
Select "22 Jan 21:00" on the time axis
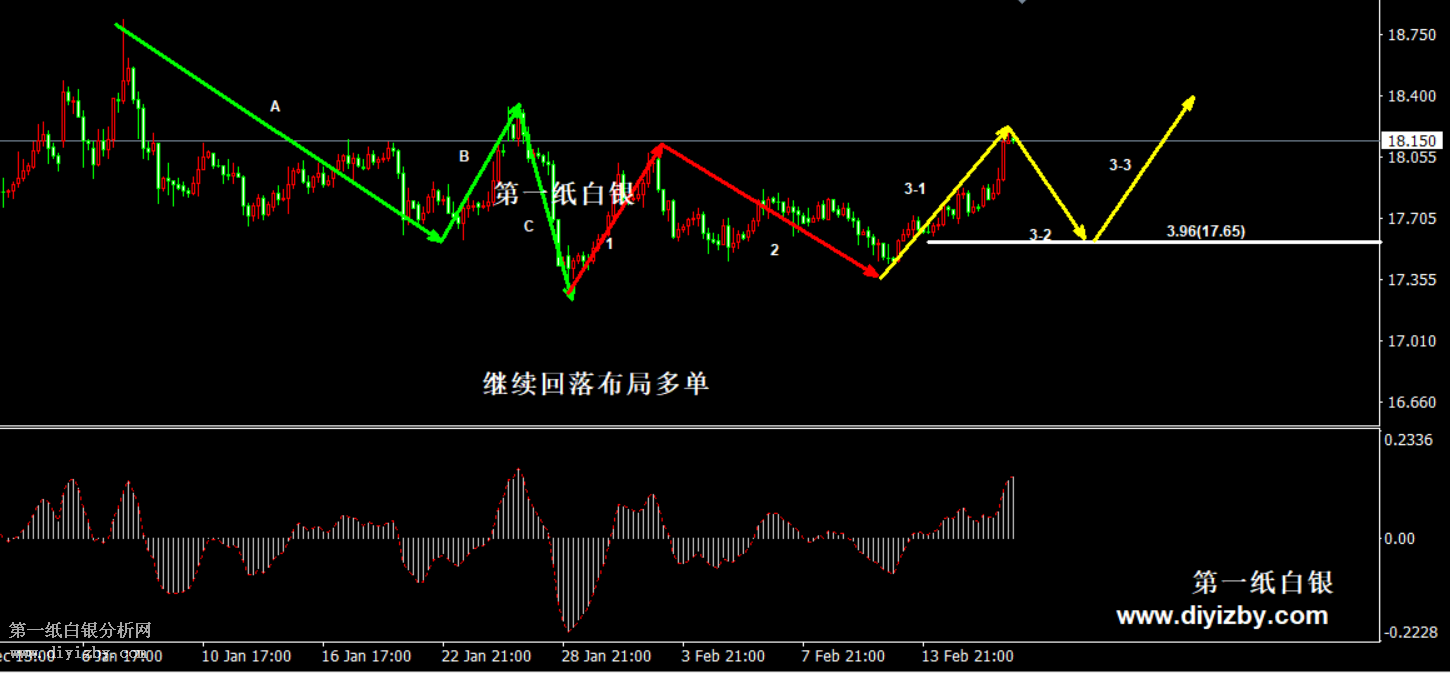[487, 656]
